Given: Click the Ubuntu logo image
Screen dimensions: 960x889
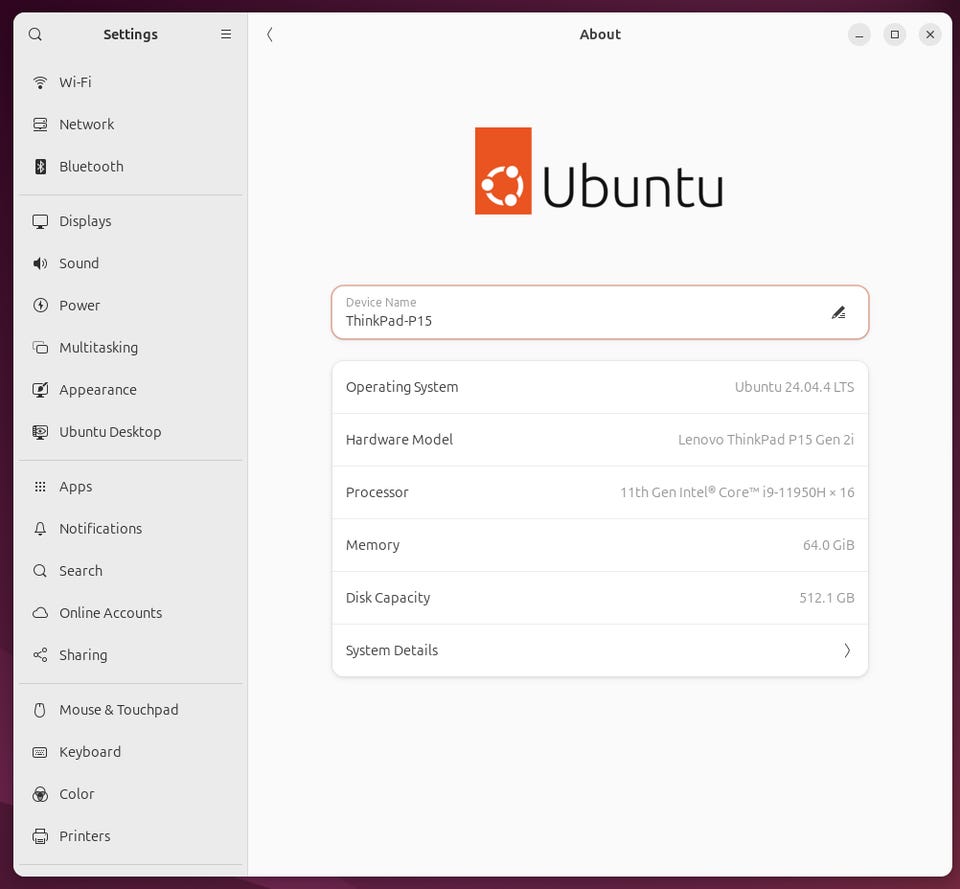Looking at the screenshot, I should click(x=599, y=171).
